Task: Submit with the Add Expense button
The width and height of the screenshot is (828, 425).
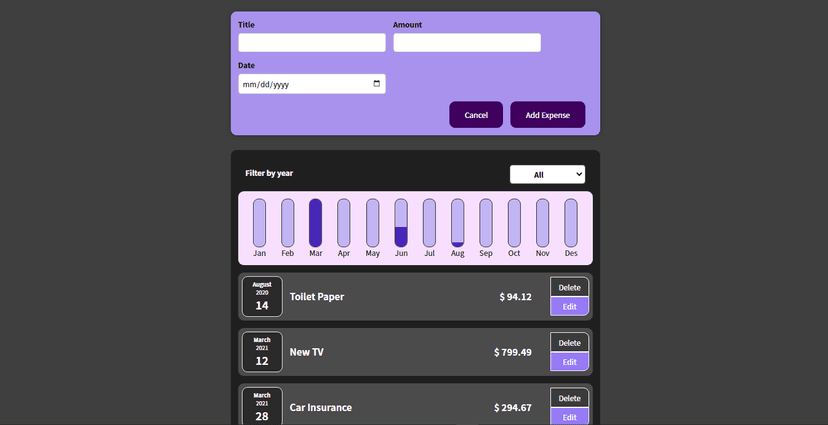Action: click(547, 115)
